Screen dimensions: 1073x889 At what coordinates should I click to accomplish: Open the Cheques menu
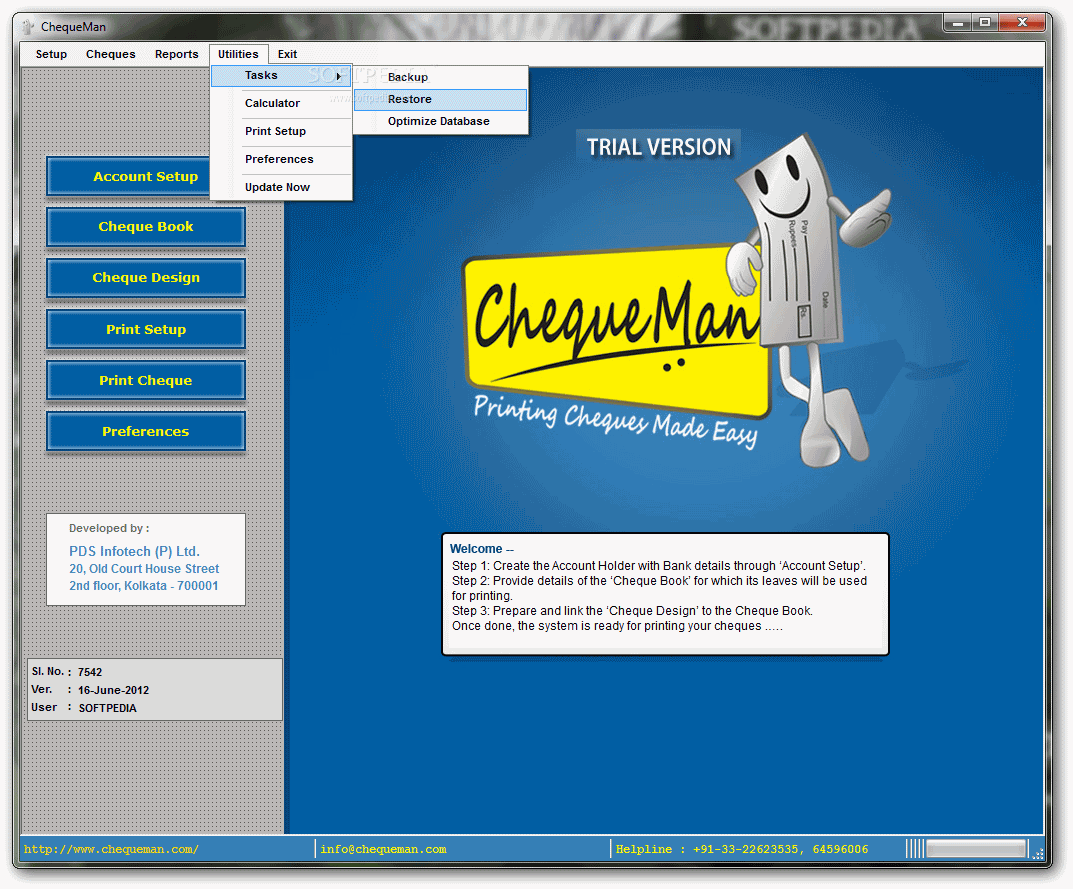111,54
